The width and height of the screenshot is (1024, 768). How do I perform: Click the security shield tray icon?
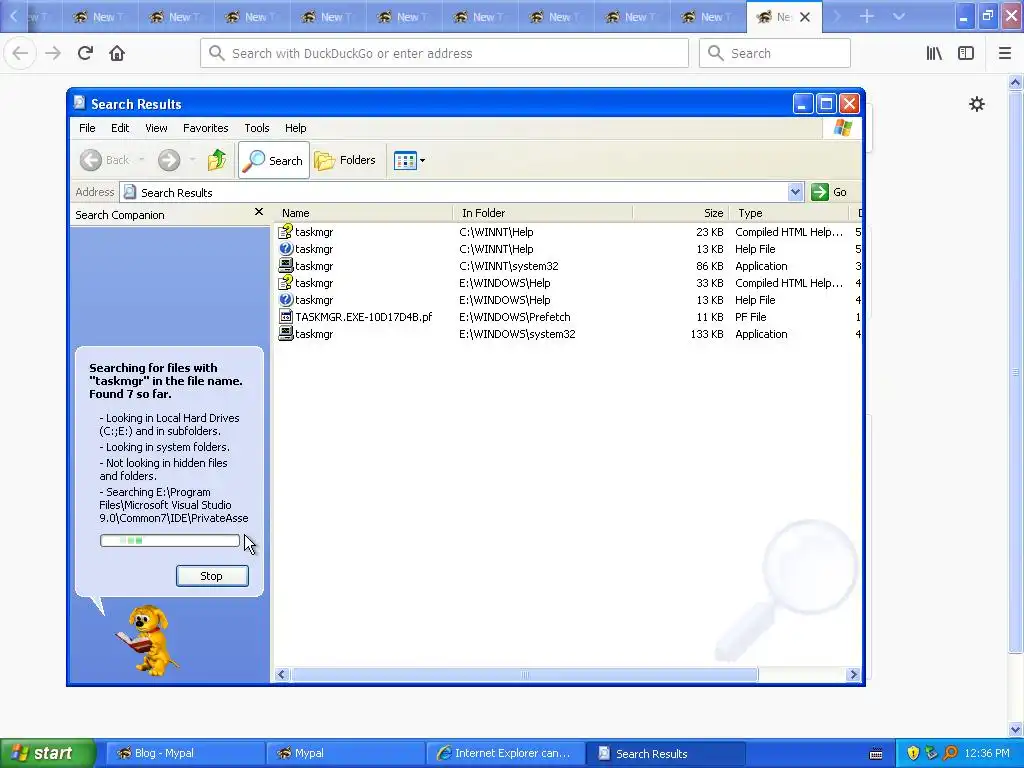(913, 753)
